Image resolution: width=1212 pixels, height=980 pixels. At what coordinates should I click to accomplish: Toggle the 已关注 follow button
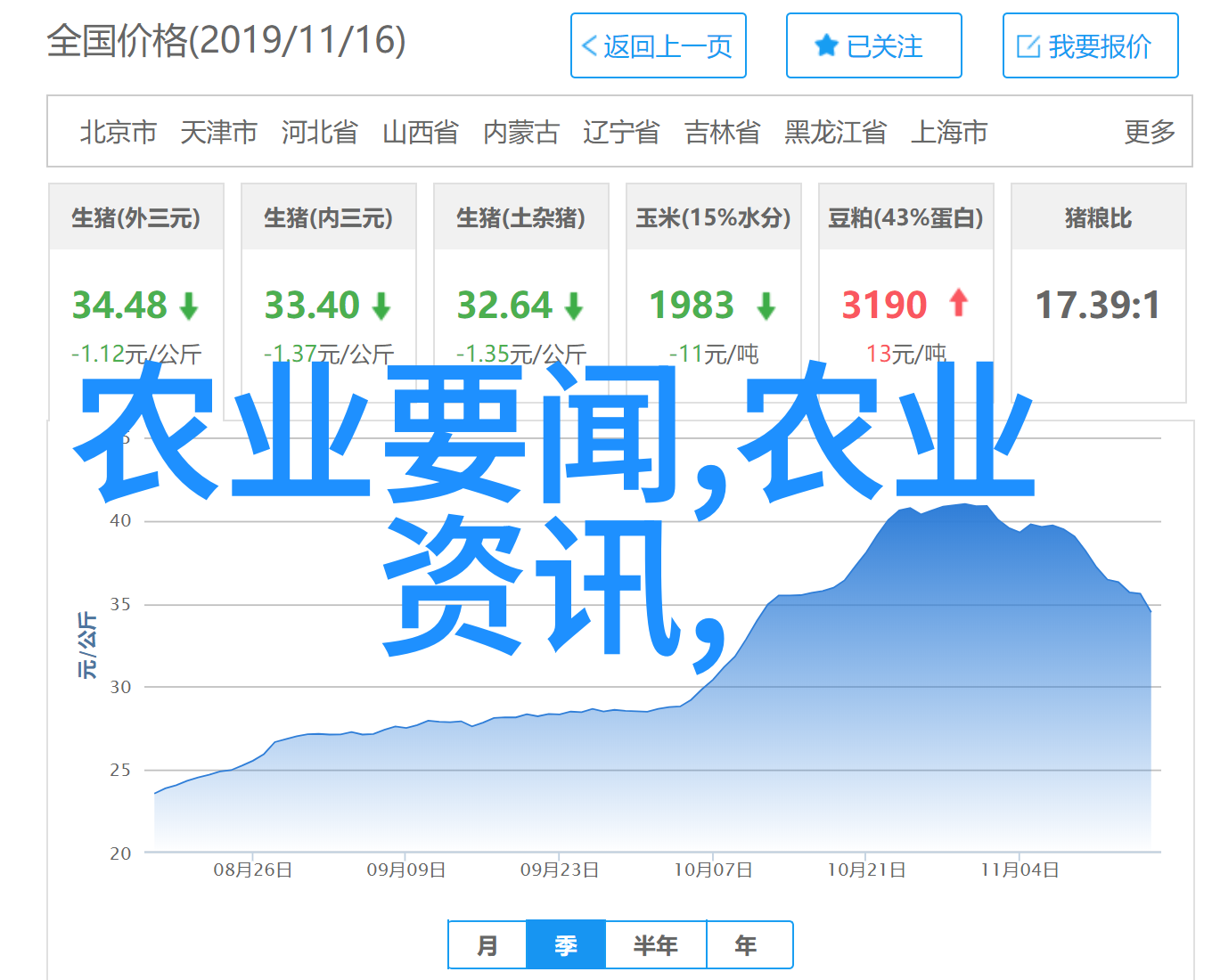click(x=874, y=45)
